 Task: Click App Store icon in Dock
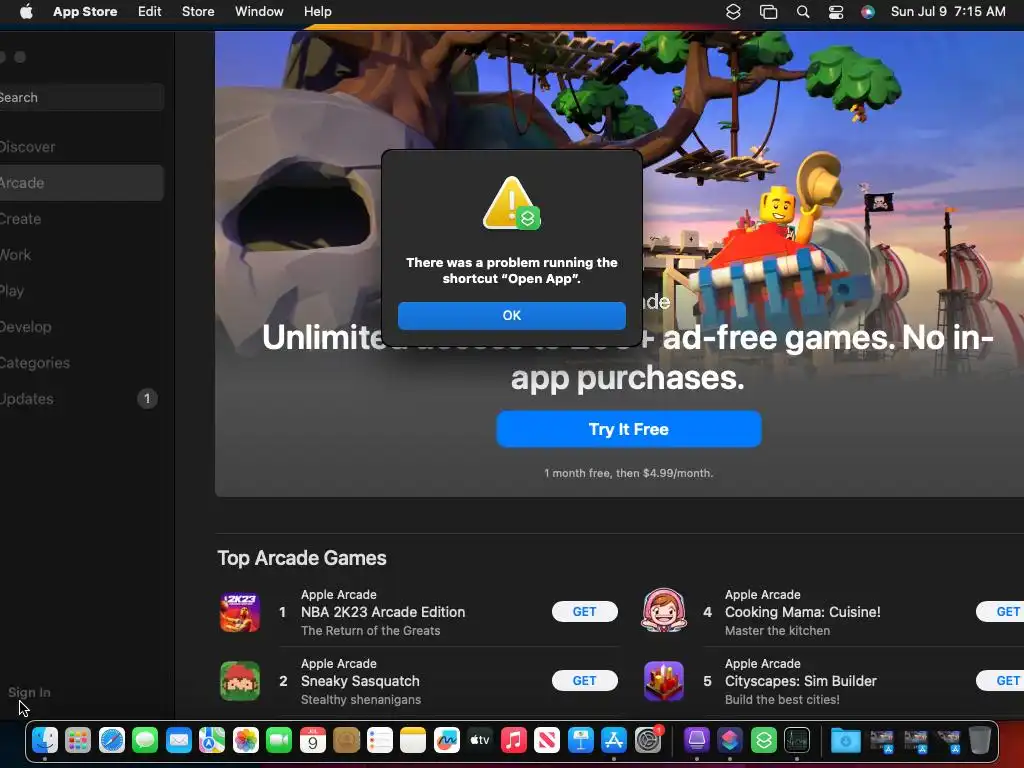tap(614, 740)
